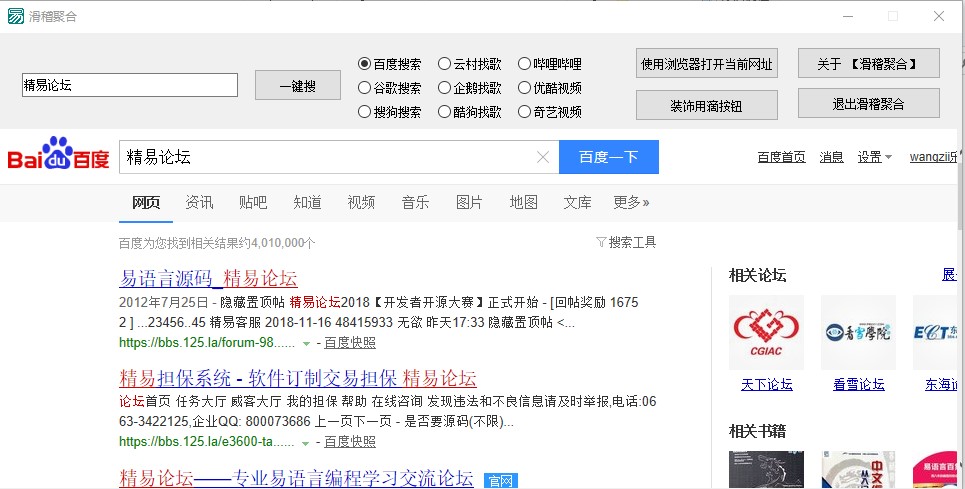Close the 滑稽聚合 window
Image resolution: width=965 pixels, height=489 pixels.
939,17
